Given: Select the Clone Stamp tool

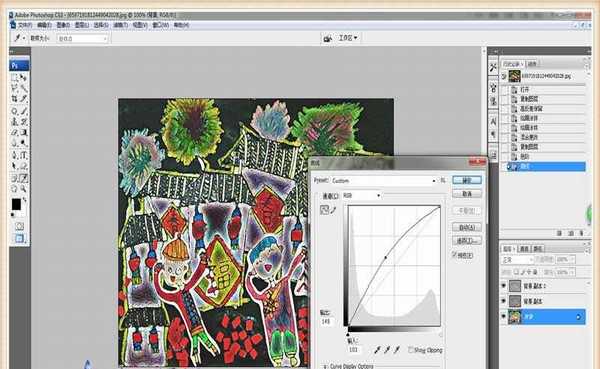Looking at the screenshot, I should pyautogui.click(x=15, y=122).
